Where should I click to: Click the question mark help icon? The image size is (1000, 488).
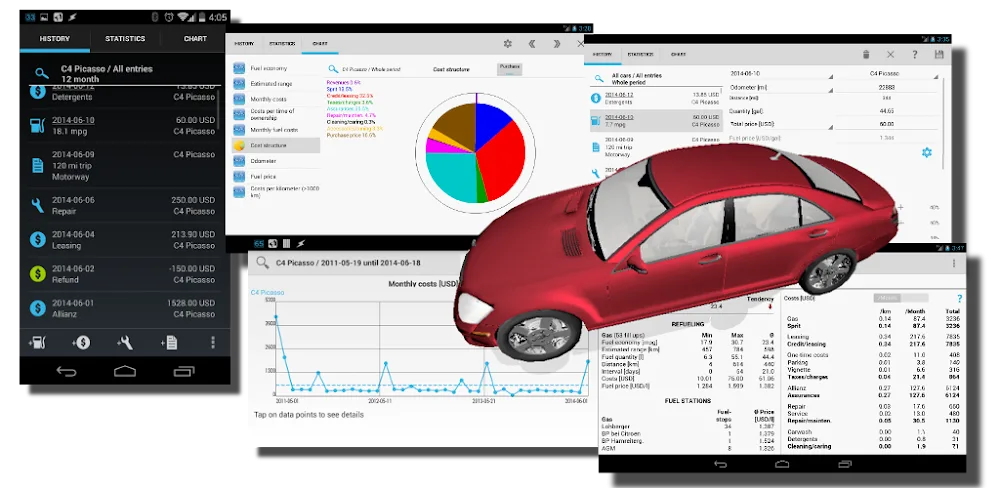(913, 55)
